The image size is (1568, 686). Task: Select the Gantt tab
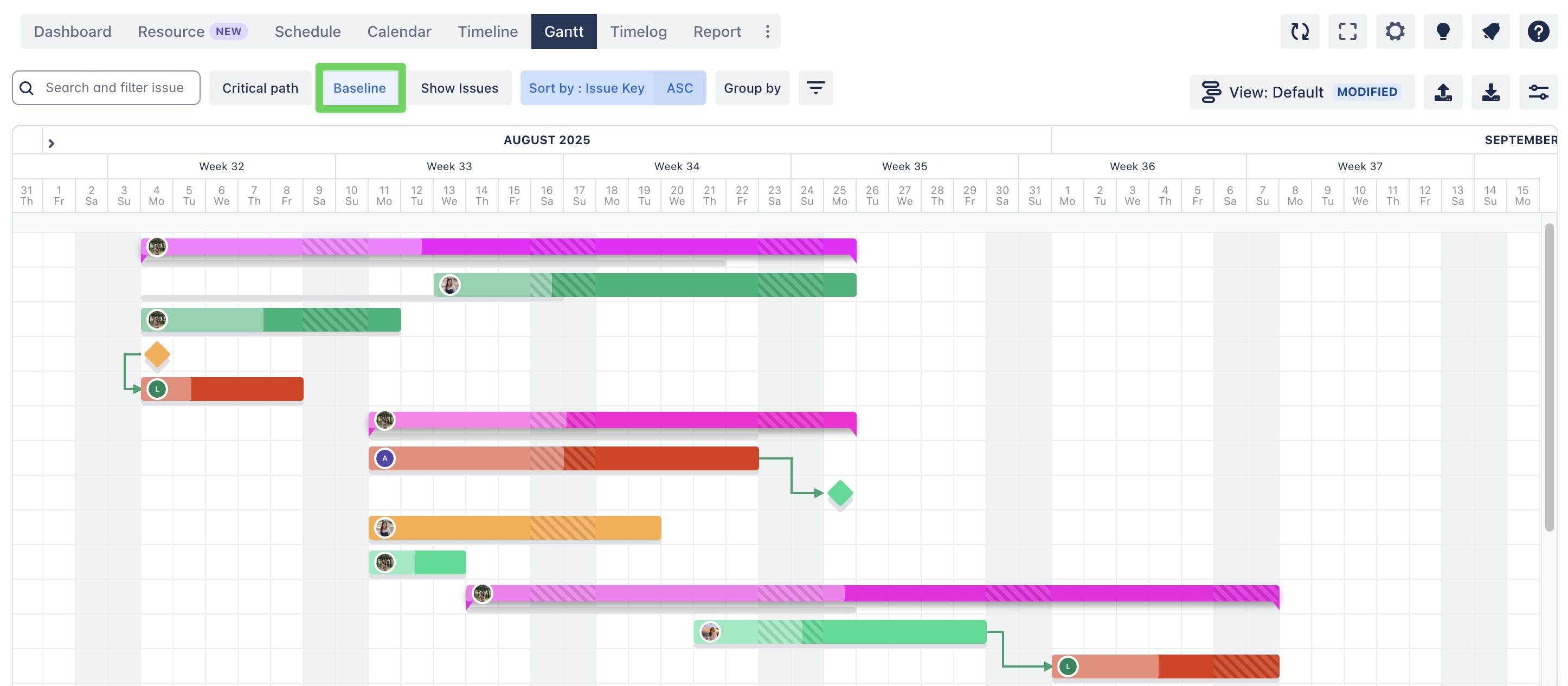pos(564,31)
